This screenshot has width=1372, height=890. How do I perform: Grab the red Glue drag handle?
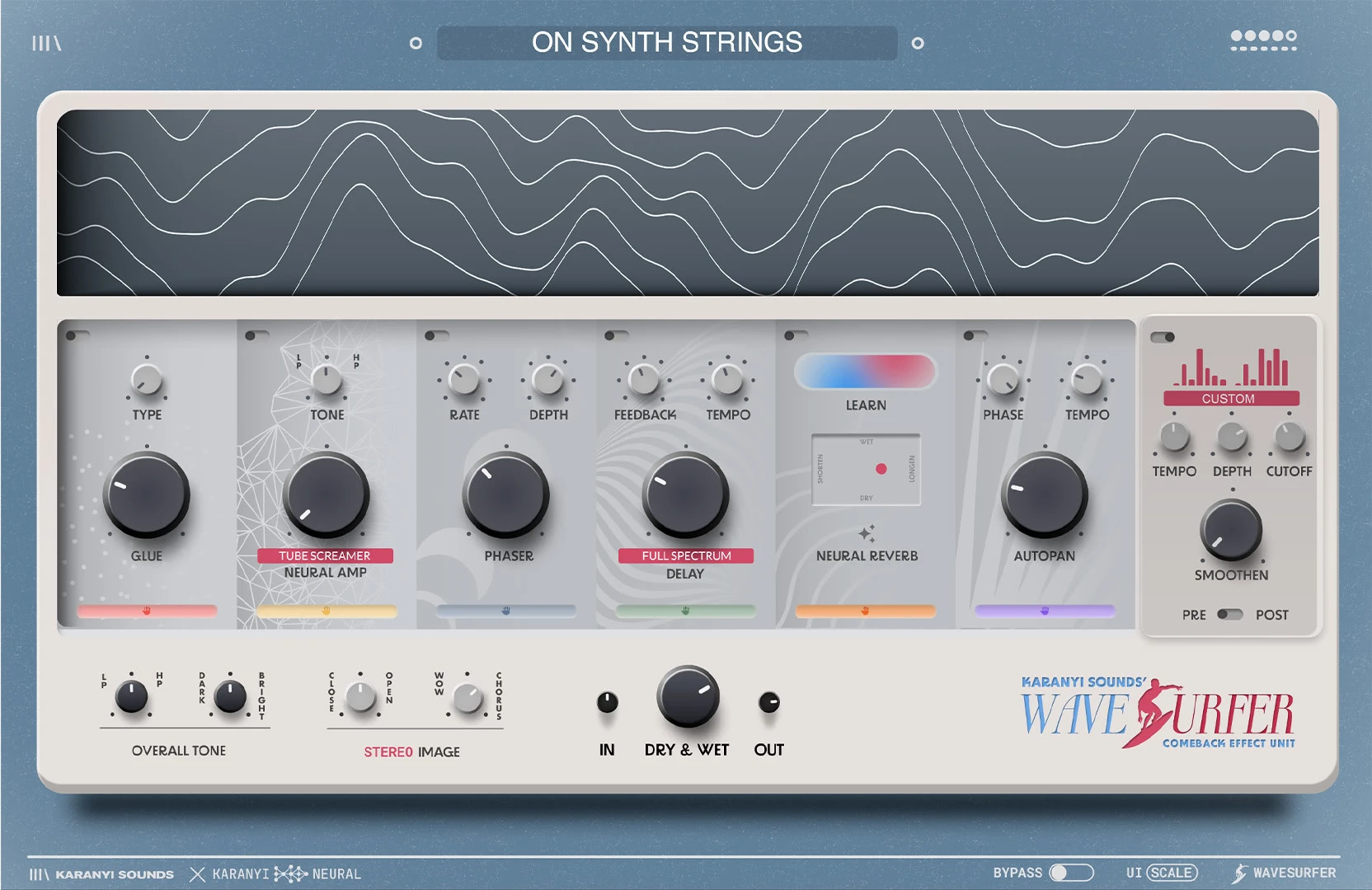tap(147, 611)
